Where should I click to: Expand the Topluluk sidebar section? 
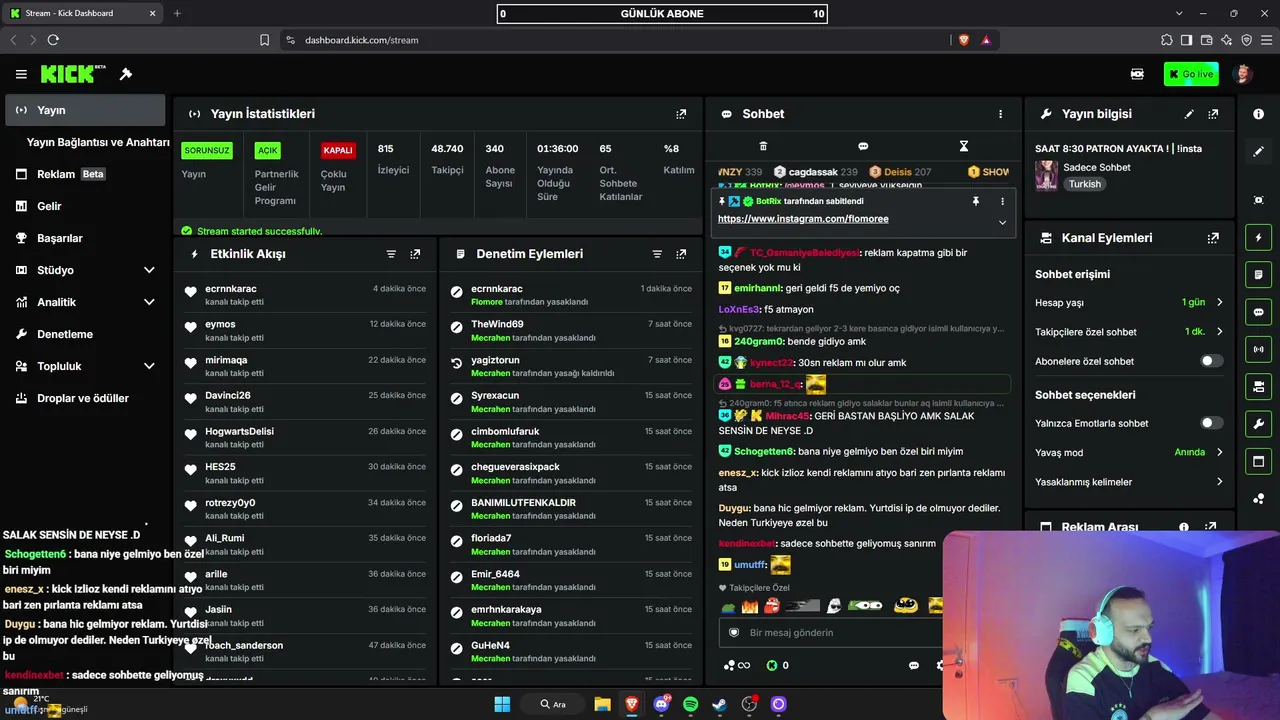pos(149,366)
